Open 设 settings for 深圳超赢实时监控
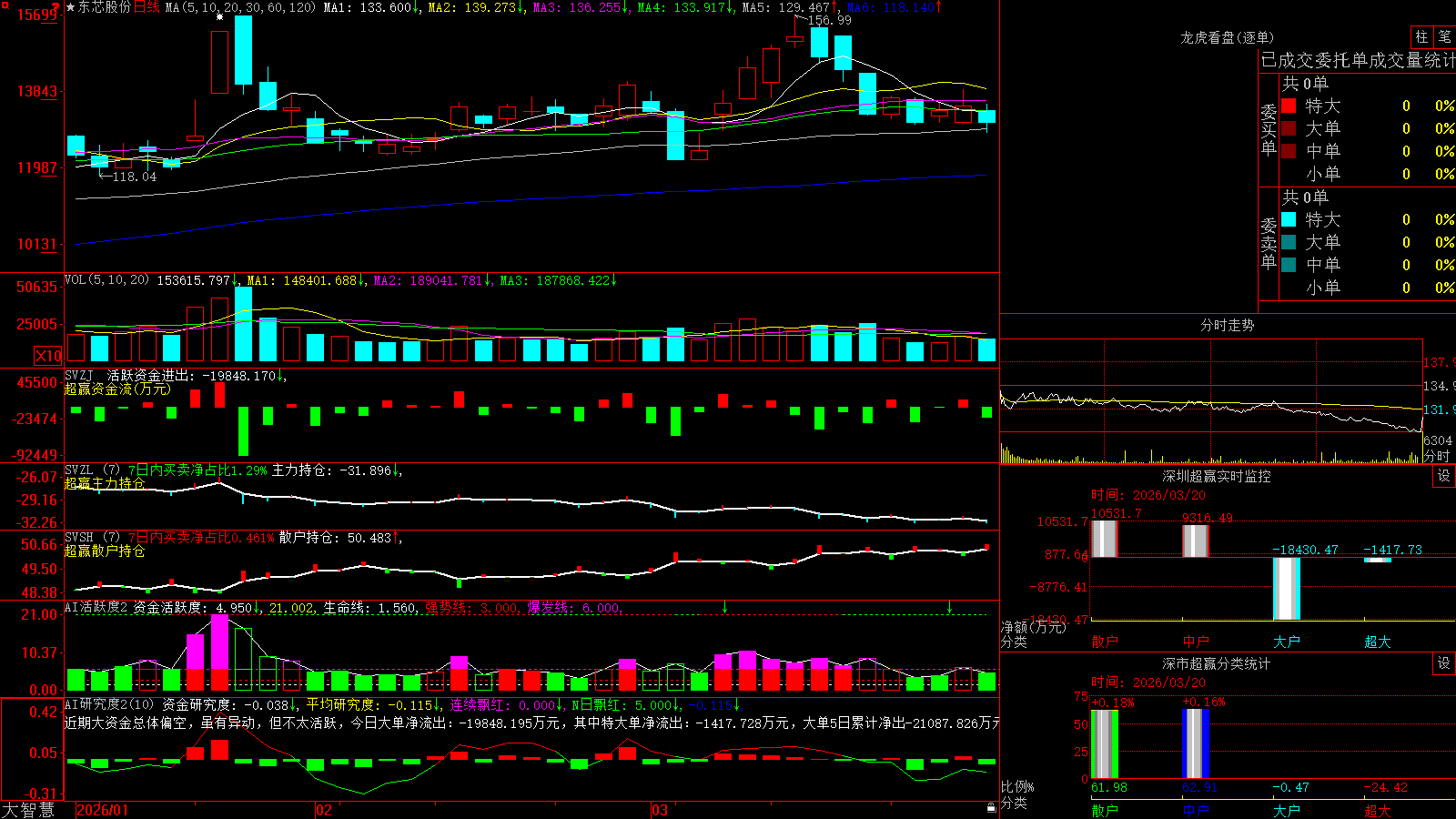The height and width of the screenshot is (819, 1456). pyautogui.click(x=1444, y=476)
